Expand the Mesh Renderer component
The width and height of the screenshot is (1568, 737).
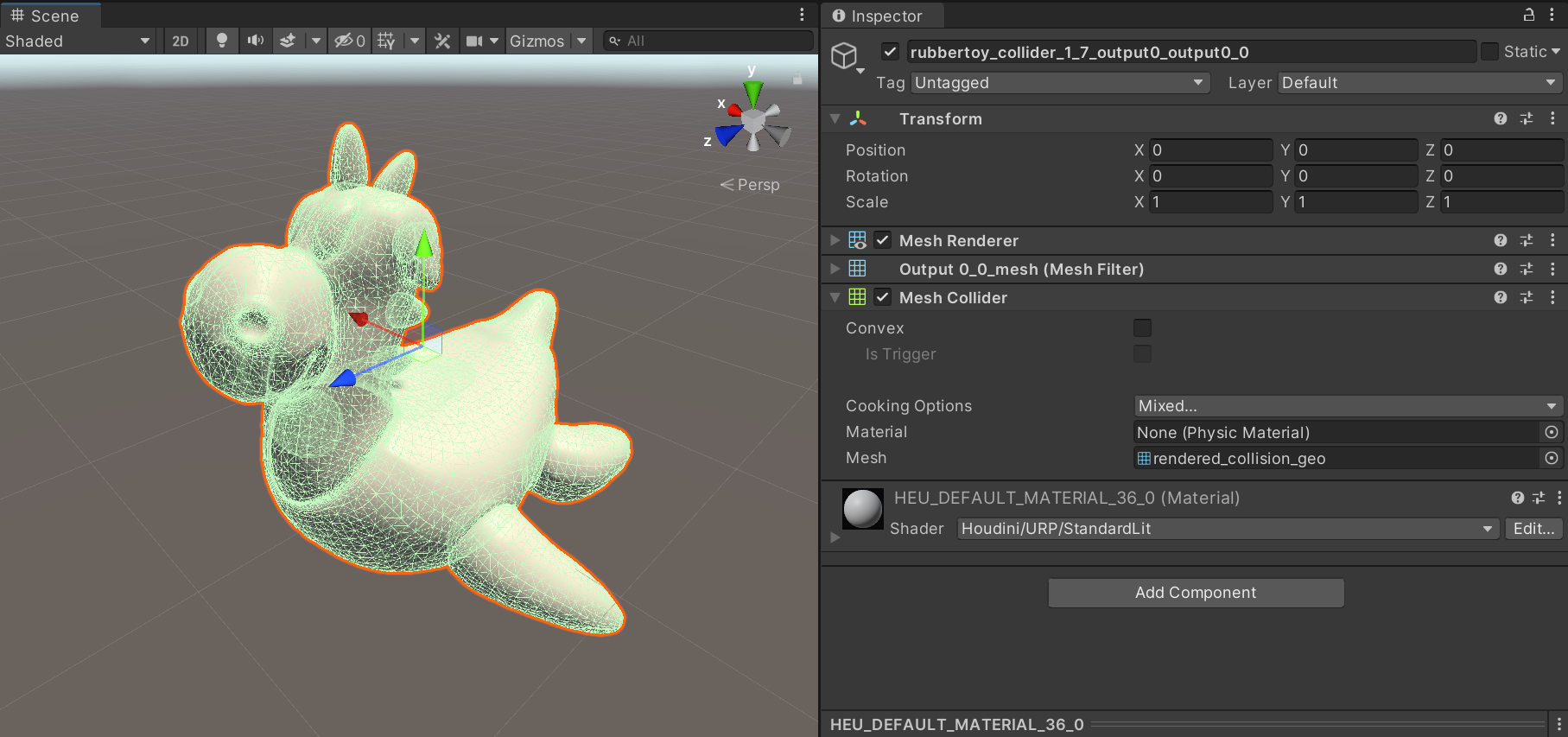[835, 241]
